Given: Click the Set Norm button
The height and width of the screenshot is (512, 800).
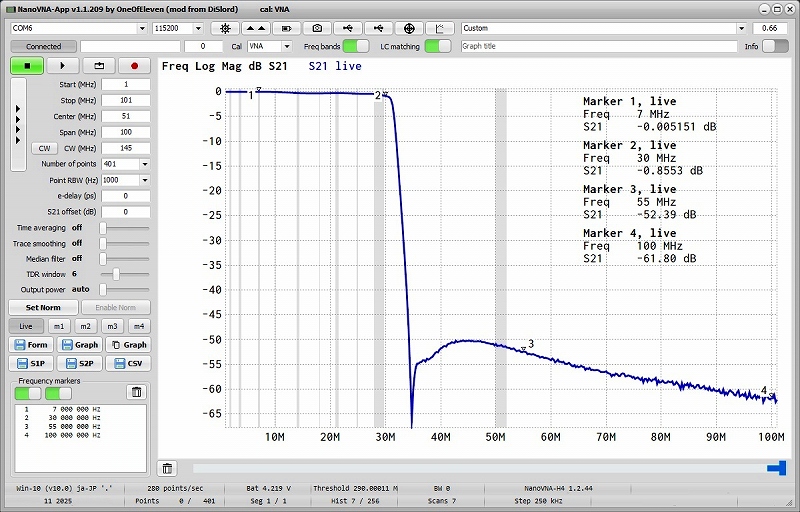Looking at the screenshot, I should click(x=43, y=308).
